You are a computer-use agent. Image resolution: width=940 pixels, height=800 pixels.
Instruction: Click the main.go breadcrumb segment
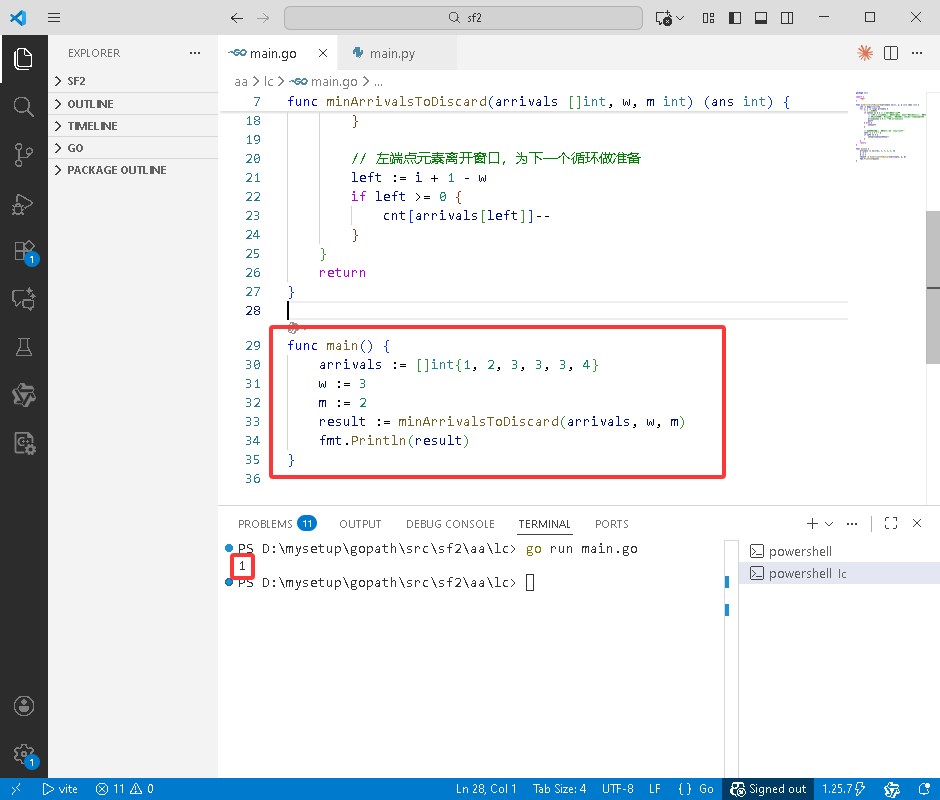click(324, 82)
